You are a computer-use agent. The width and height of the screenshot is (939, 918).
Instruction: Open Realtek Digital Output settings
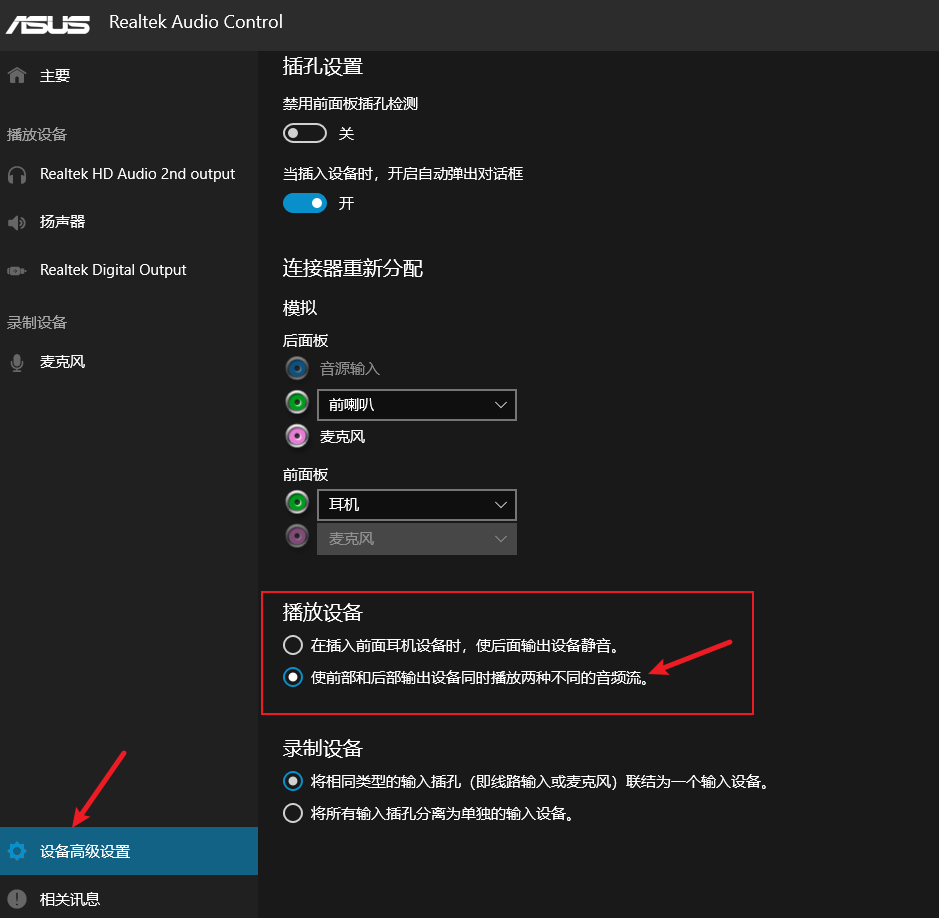tap(113, 270)
